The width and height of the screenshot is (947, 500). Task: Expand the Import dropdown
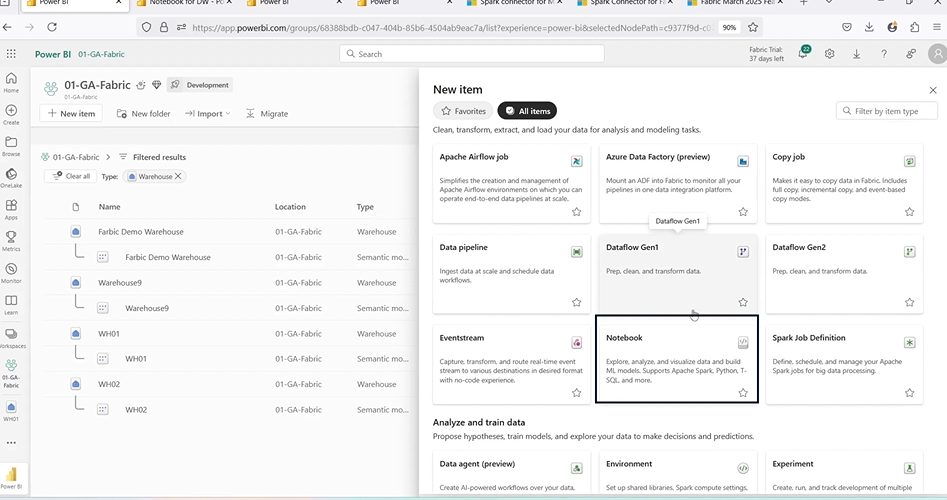(x=207, y=114)
